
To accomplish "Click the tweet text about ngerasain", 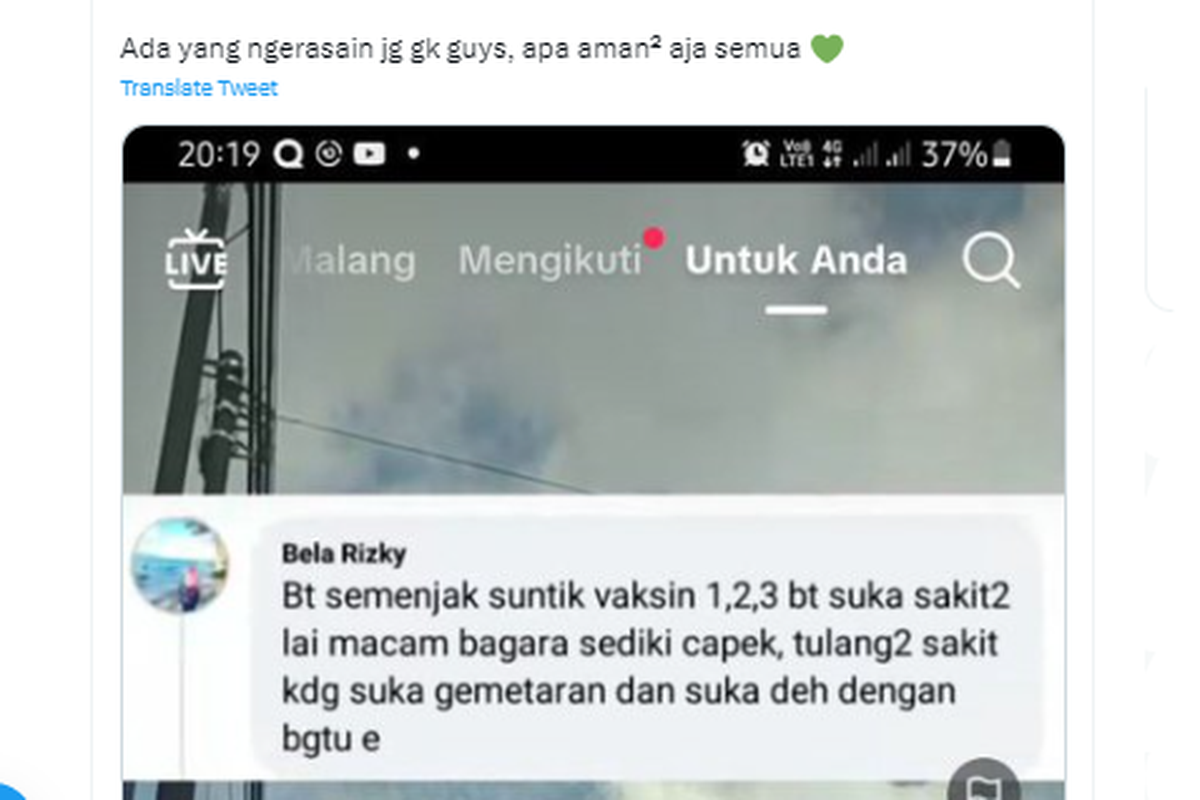I will tap(461, 48).
